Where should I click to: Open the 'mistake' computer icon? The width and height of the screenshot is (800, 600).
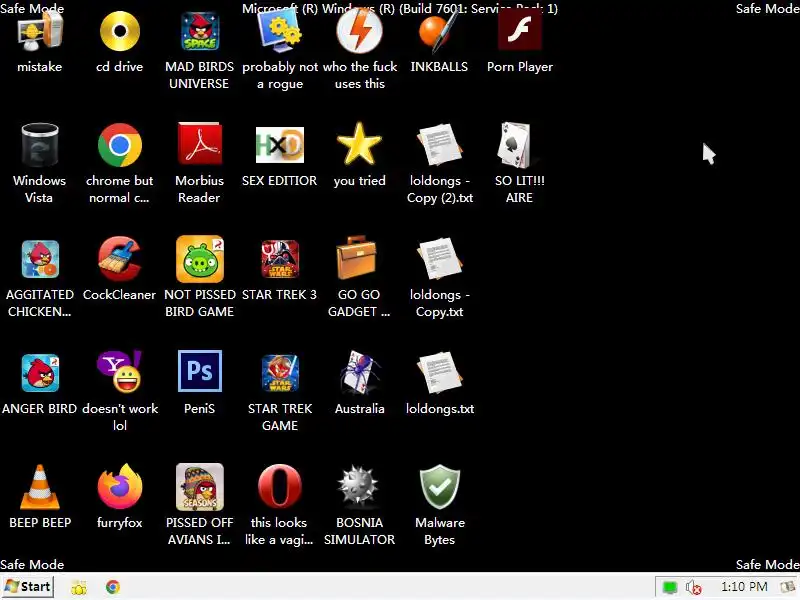pyautogui.click(x=40, y=32)
